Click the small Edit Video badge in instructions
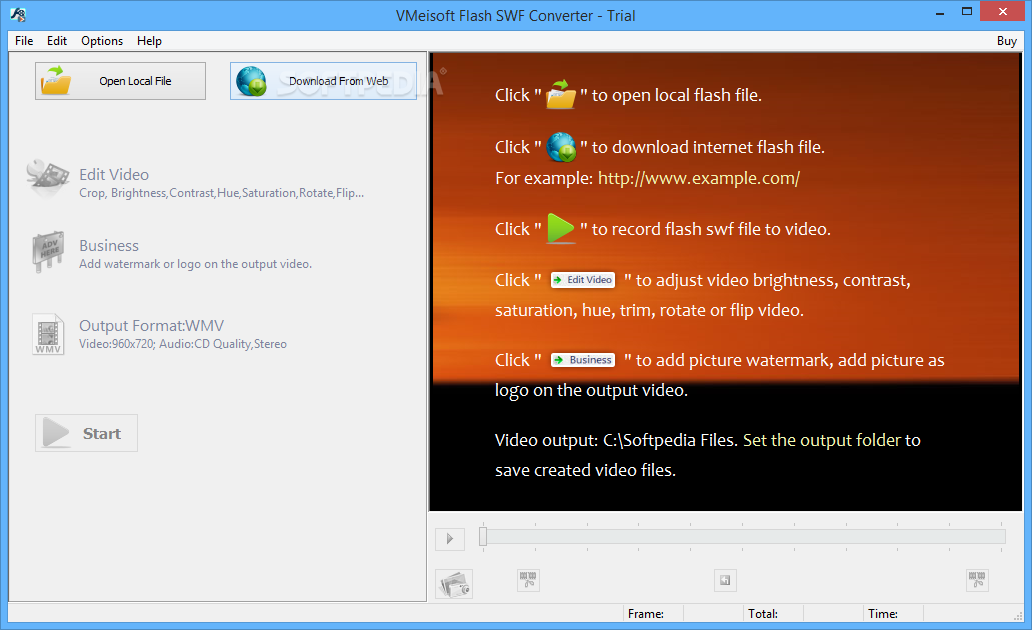Screen dimensions: 1032x630 coord(582,280)
